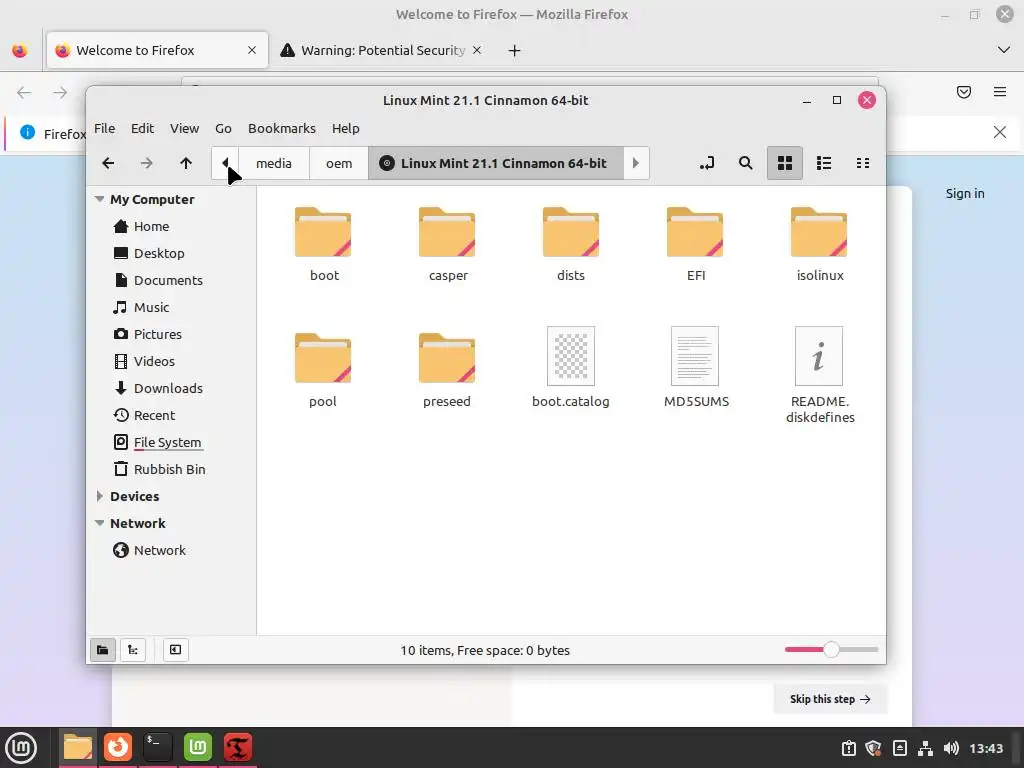Select the dists folder
The image size is (1024, 768).
click(x=571, y=244)
